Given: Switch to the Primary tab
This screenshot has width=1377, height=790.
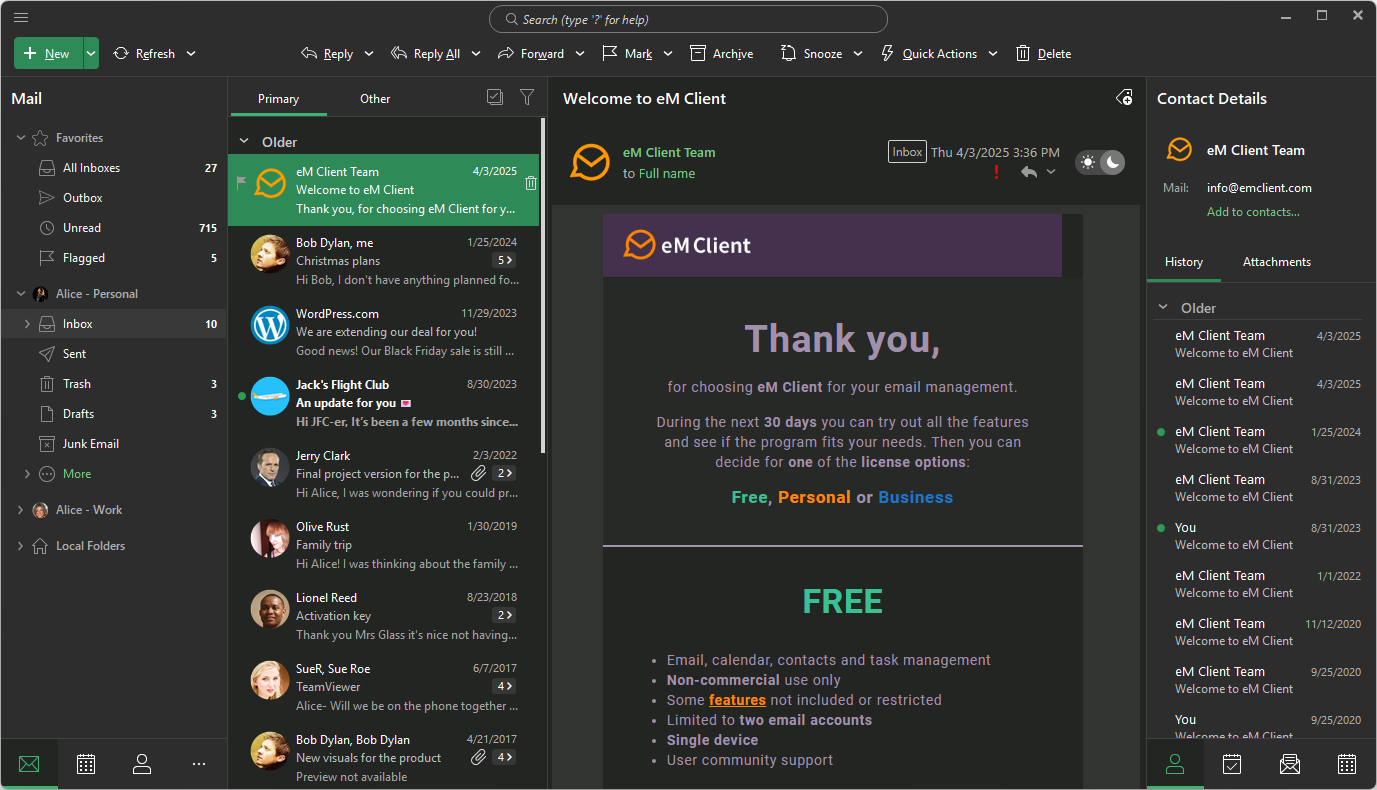Looking at the screenshot, I should (278, 99).
